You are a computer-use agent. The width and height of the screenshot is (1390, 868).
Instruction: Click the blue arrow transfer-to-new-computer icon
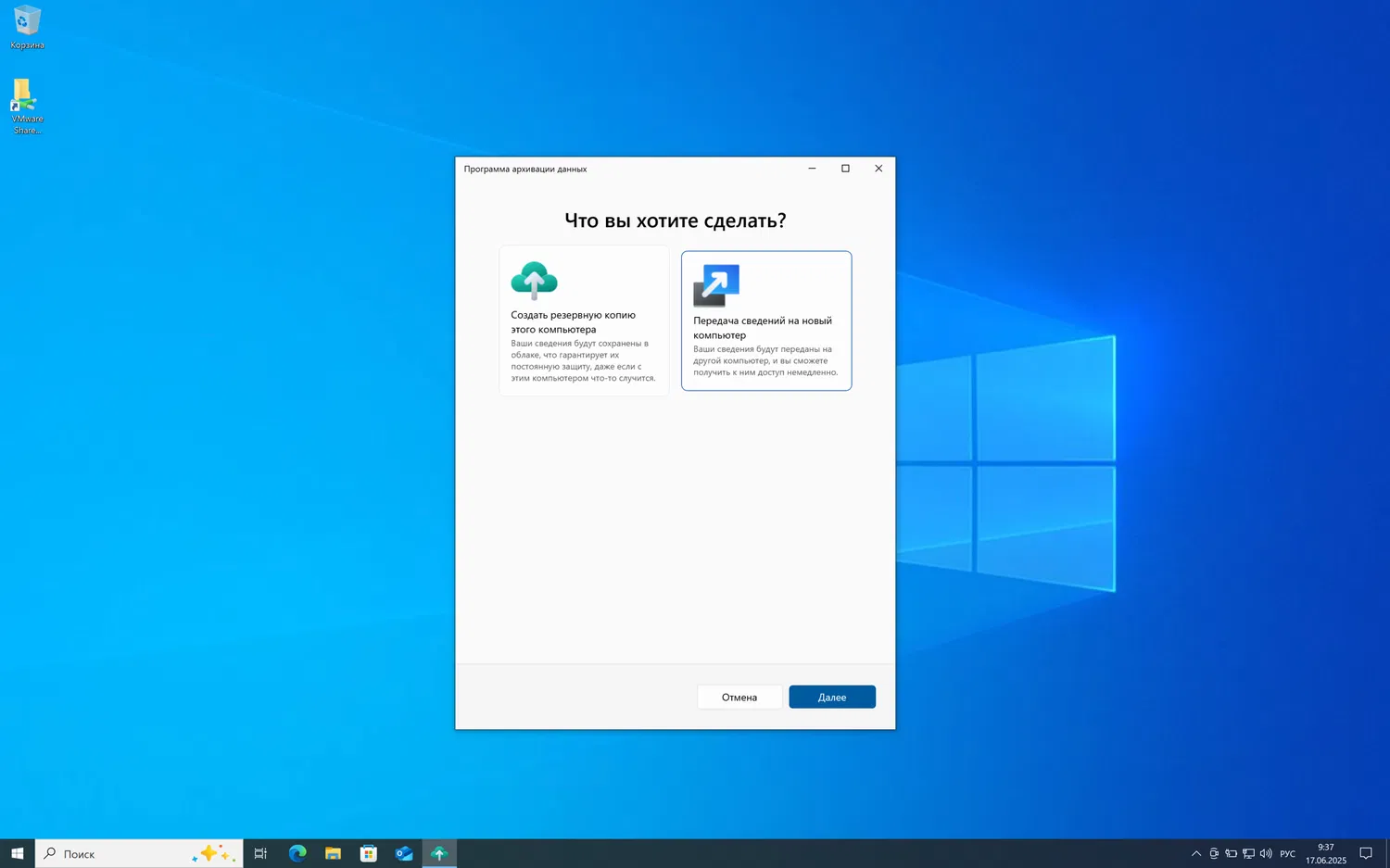716,285
